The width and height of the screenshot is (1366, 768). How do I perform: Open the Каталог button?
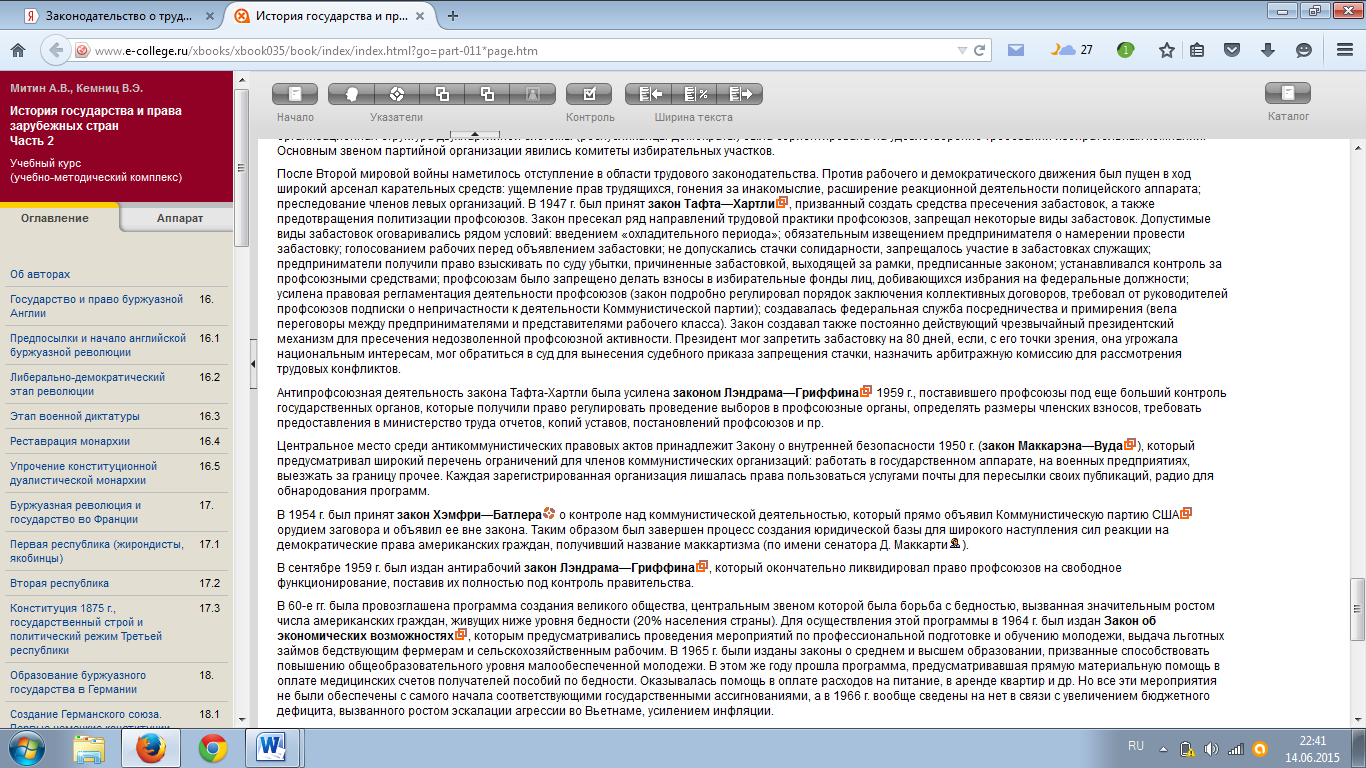(1288, 93)
